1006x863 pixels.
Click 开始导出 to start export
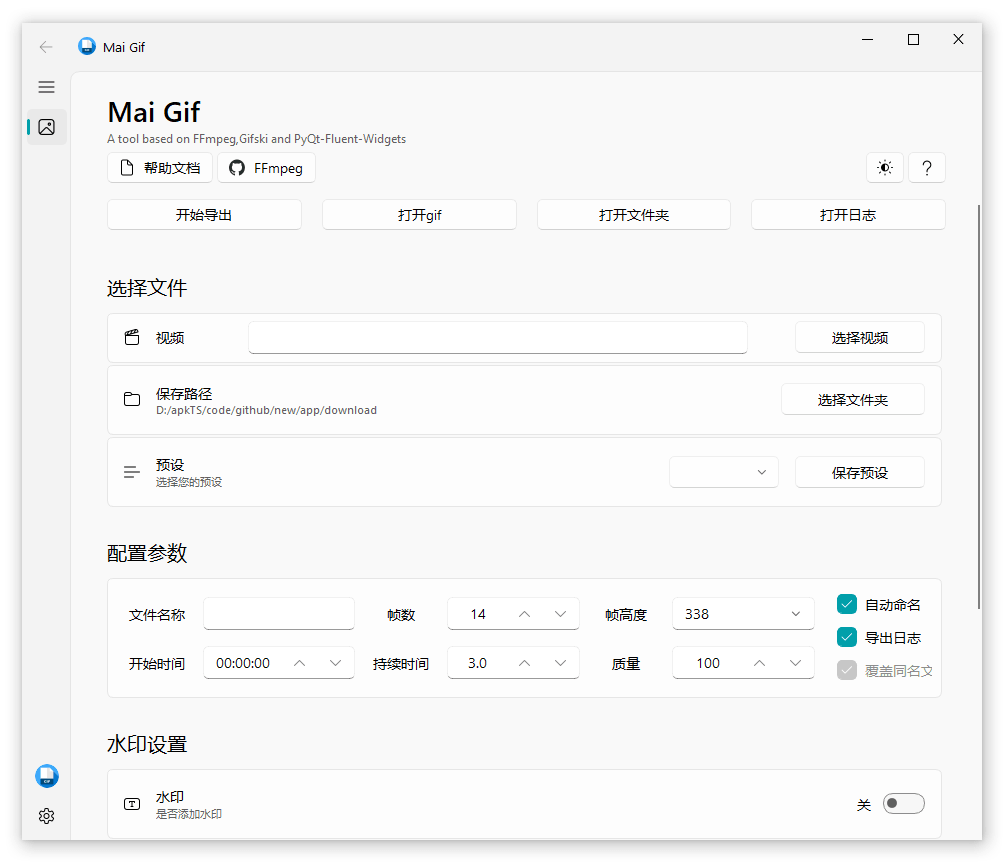(204, 215)
